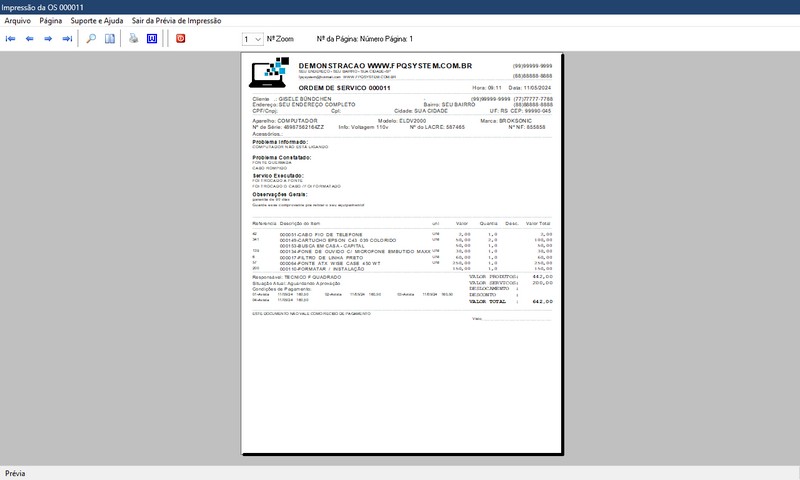Viewport: 800px width, 480px height.
Task: Click the Descrição do Item column header
Action: point(300,223)
